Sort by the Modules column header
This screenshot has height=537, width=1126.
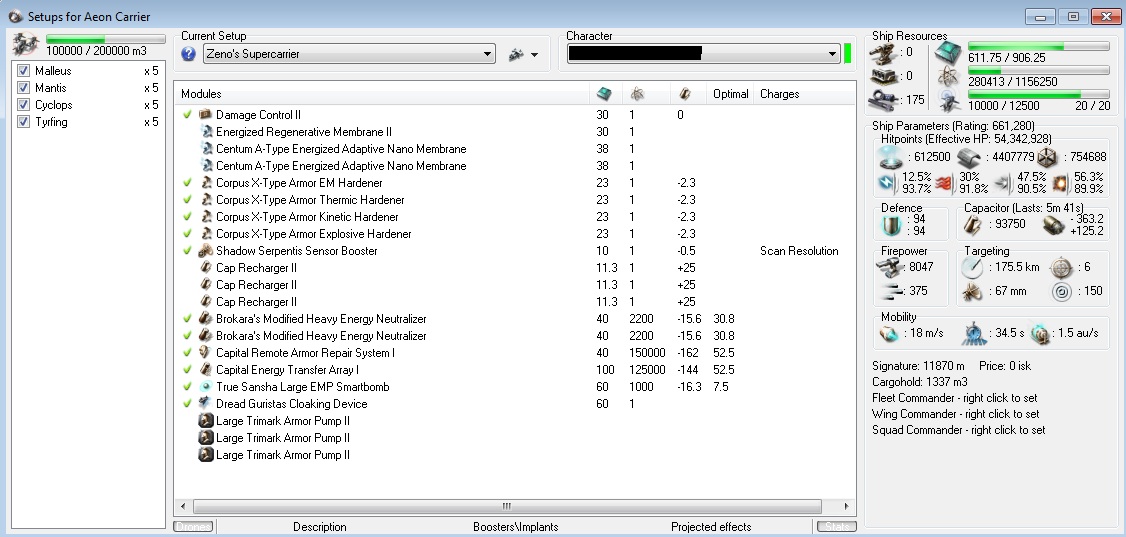pyautogui.click(x=381, y=94)
